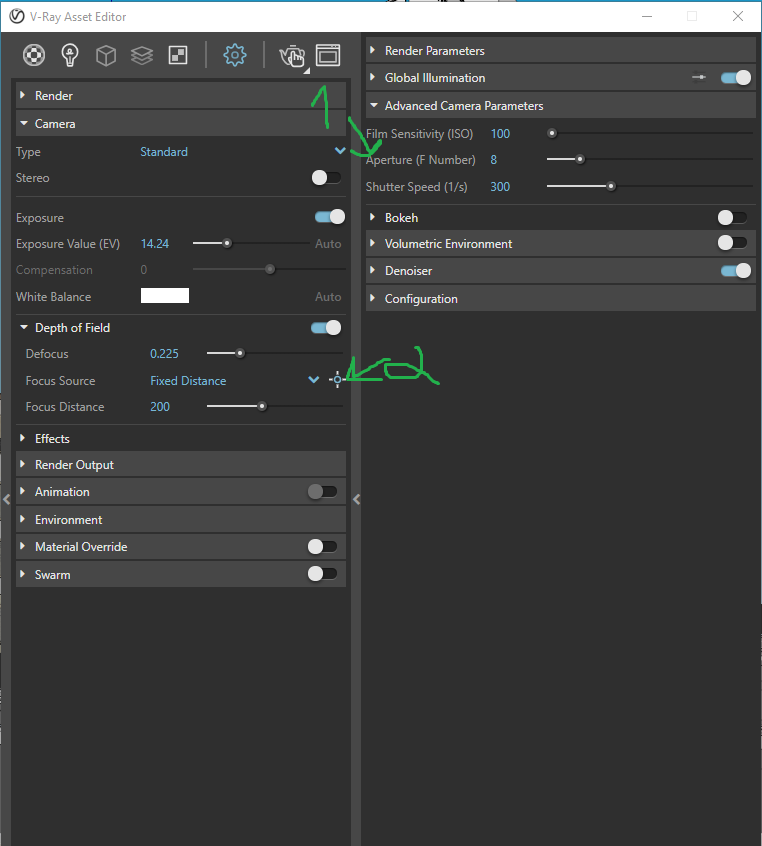Expand the Render Output section
The width and height of the screenshot is (762, 846).
[x=181, y=465]
